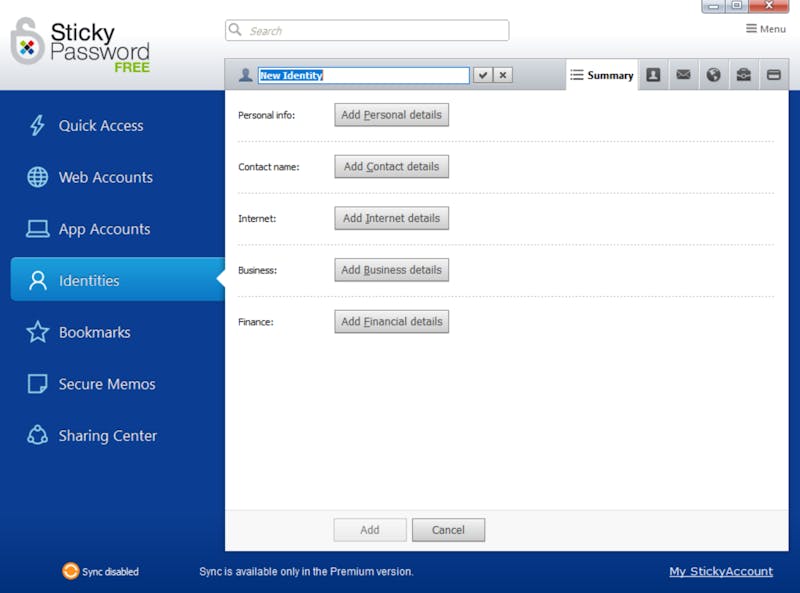
Task: Click Add Contact details button
Action: tap(391, 166)
